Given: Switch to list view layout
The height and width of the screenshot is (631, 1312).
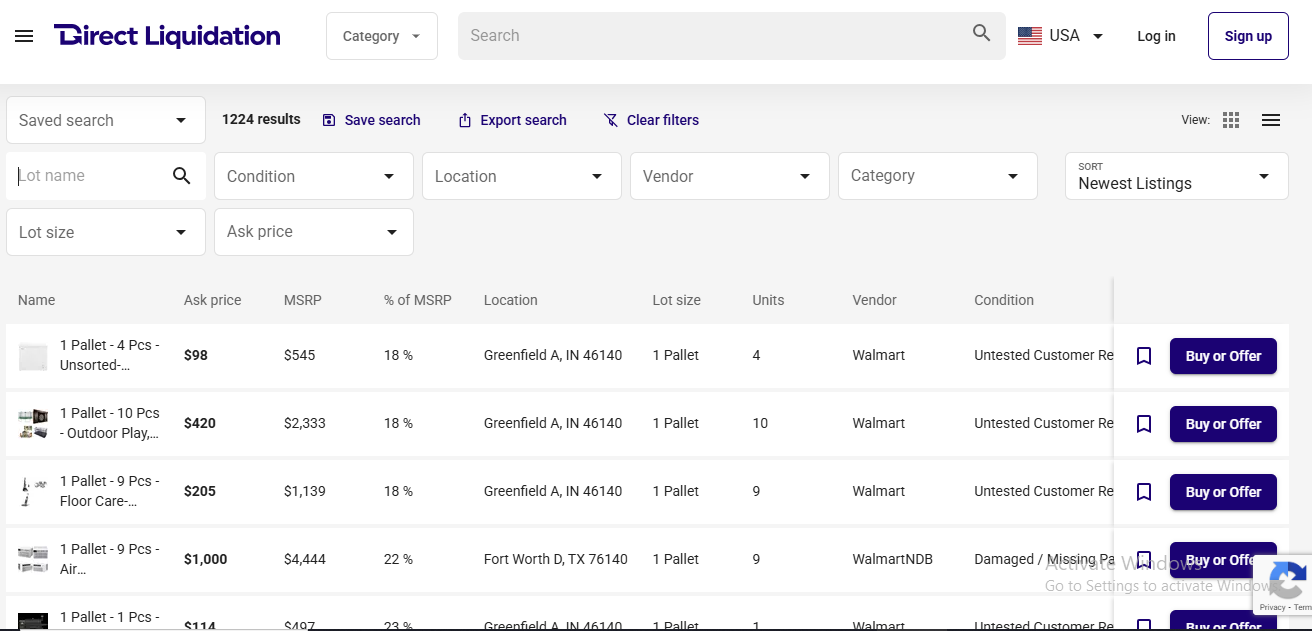Looking at the screenshot, I should coord(1271,120).
